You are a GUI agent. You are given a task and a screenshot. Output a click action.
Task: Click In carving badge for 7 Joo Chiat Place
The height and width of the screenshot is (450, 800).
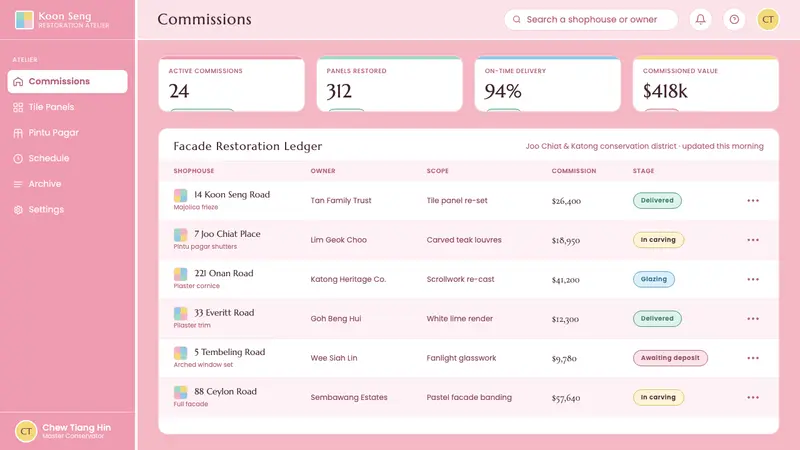pos(658,240)
